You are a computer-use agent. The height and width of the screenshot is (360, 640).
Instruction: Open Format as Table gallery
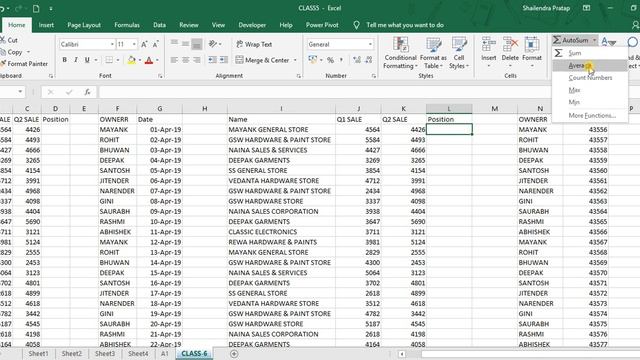(x=433, y=53)
